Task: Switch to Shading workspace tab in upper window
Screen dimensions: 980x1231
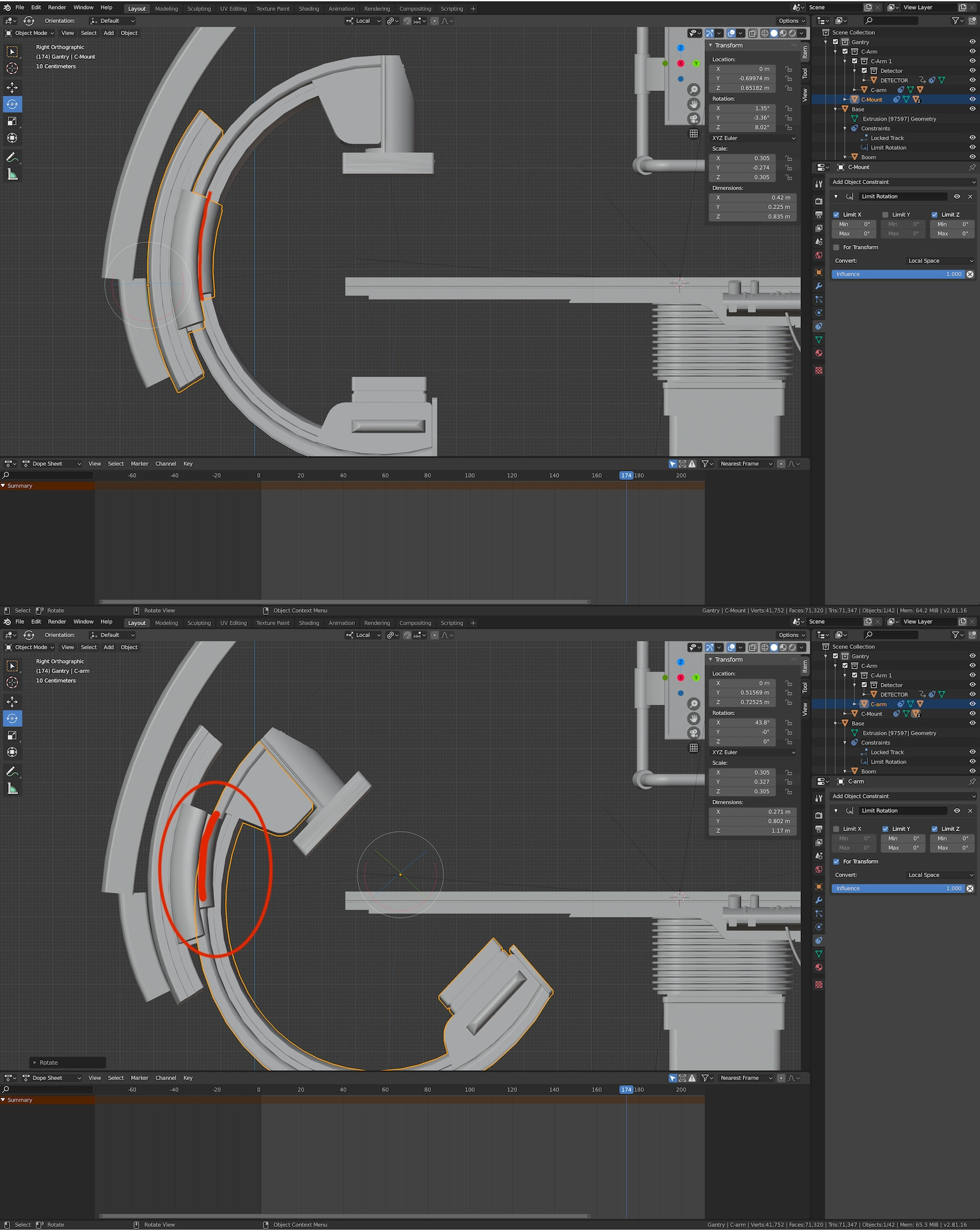Action: click(x=309, y=9)
